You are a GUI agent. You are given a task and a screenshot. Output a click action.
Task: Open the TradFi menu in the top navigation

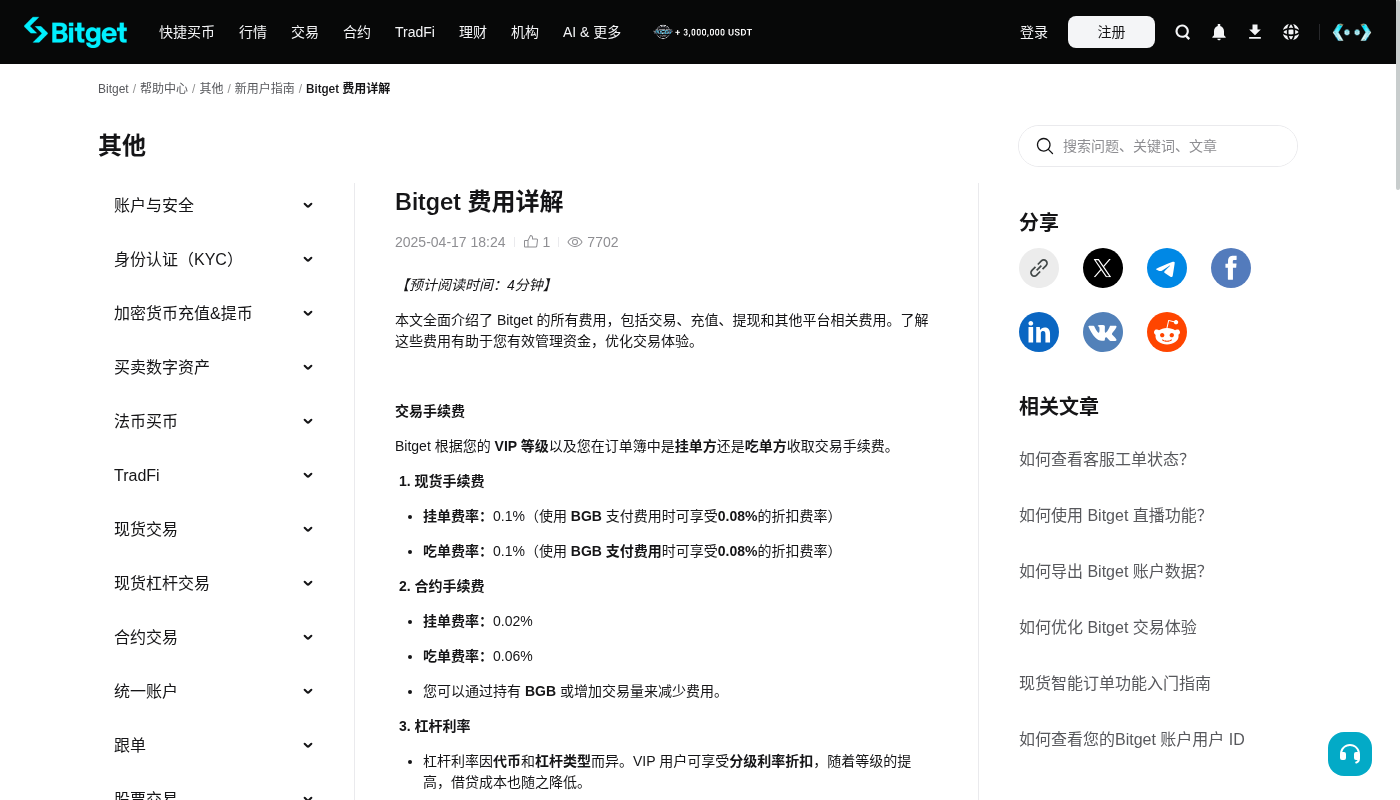click(415, 32)
